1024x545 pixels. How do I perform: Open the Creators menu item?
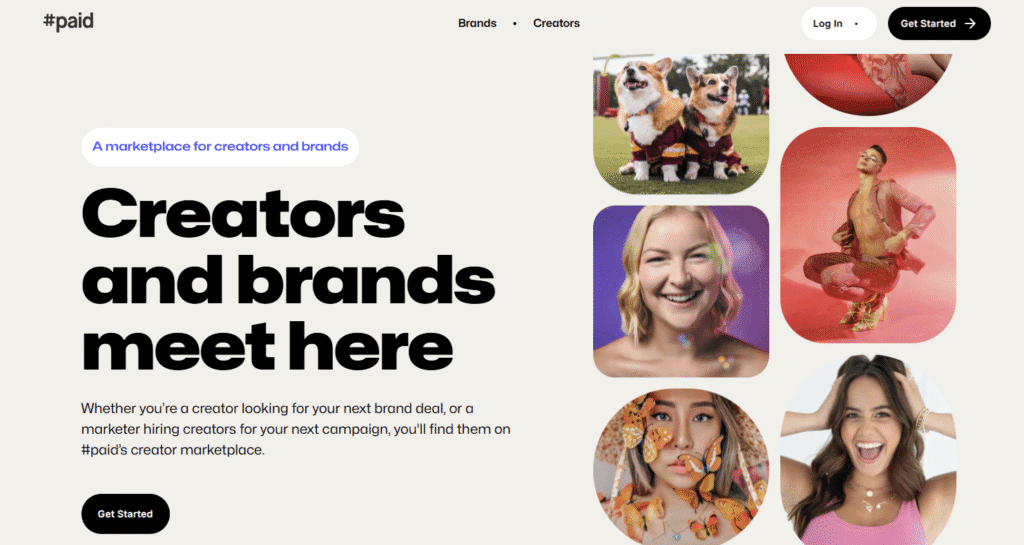556,23
